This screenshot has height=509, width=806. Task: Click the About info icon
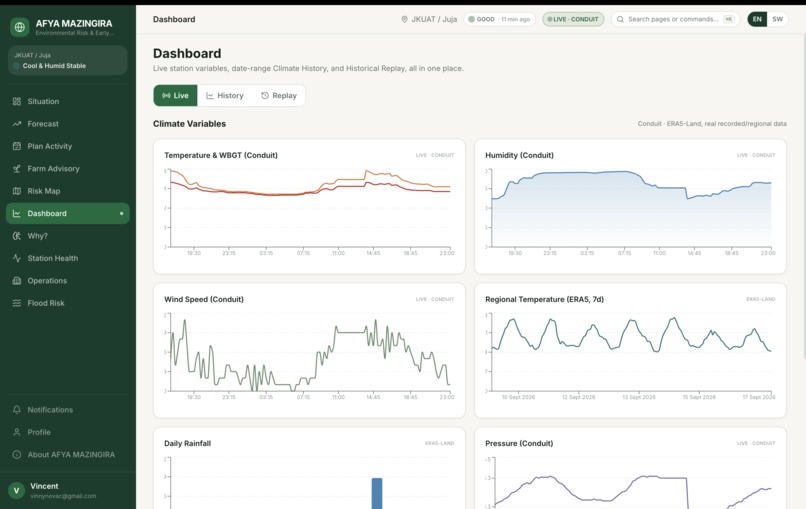tap(17, 455)
